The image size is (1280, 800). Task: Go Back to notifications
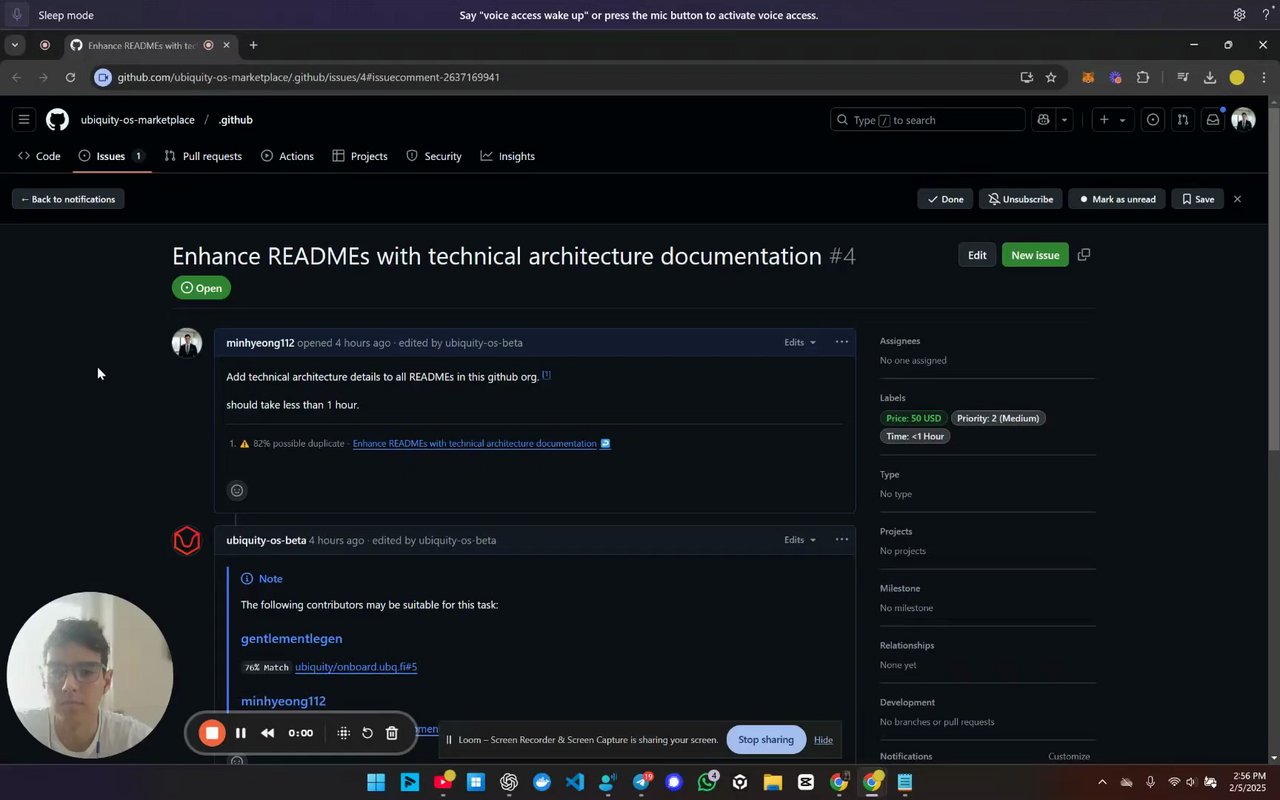pyautogui.click(x=68, y=199)
